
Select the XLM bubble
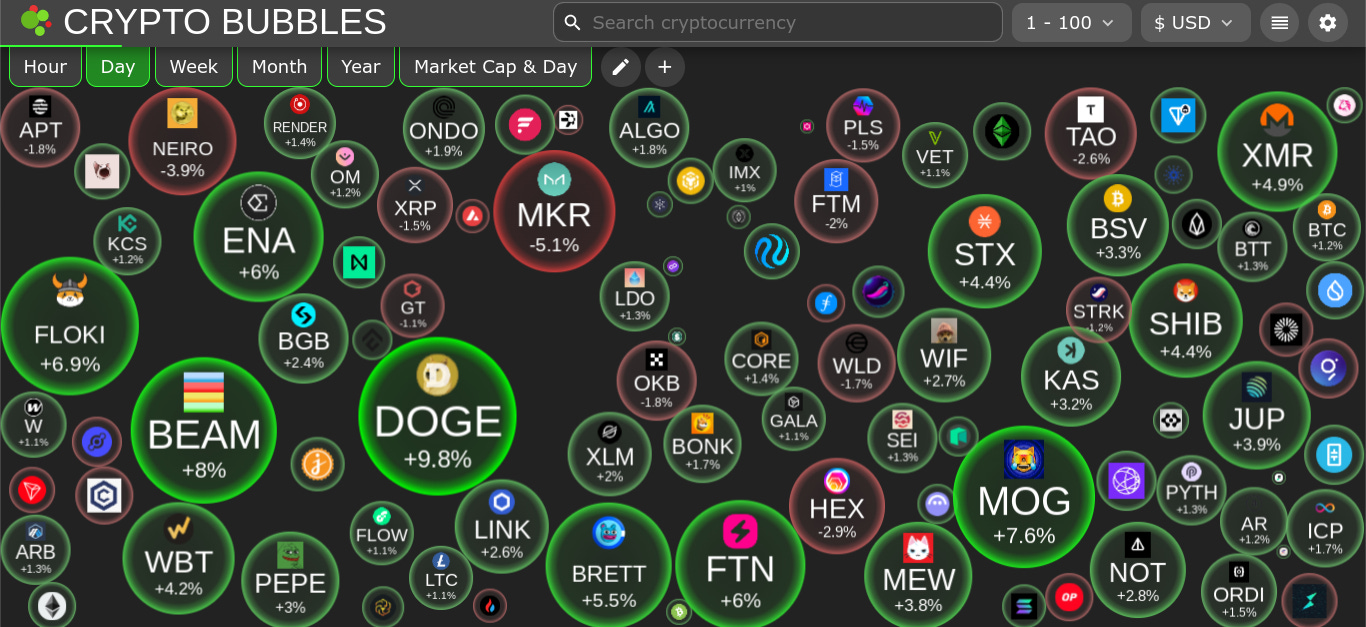(x=610, y=454)
